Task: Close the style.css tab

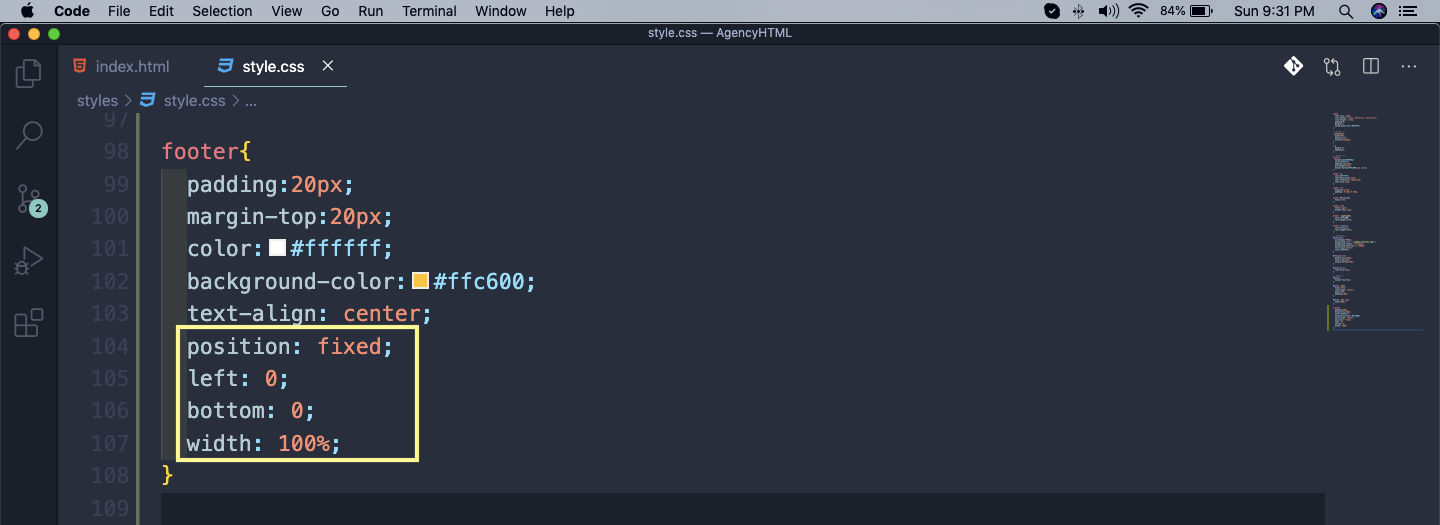Action: (327, 66)
